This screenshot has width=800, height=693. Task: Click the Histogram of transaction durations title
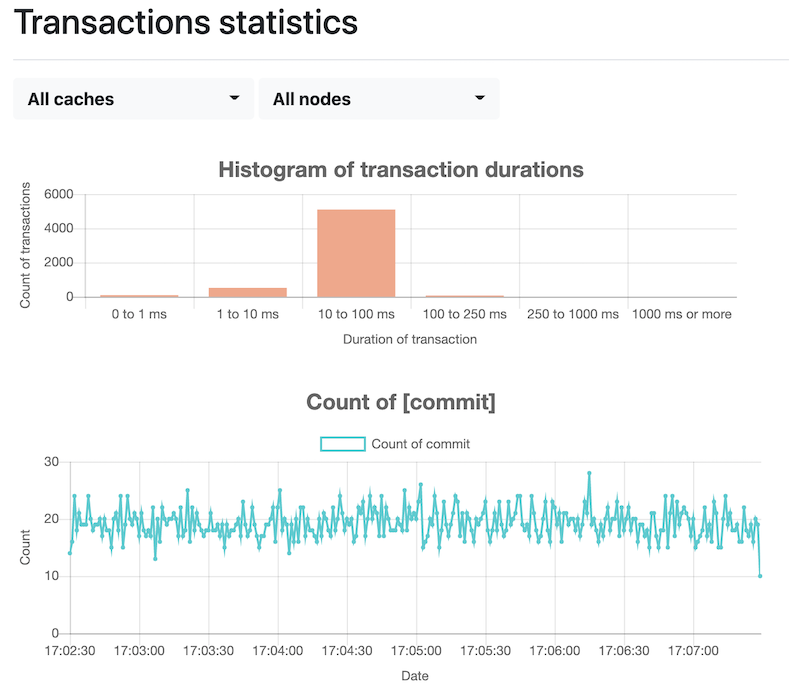tap(400, 170)
